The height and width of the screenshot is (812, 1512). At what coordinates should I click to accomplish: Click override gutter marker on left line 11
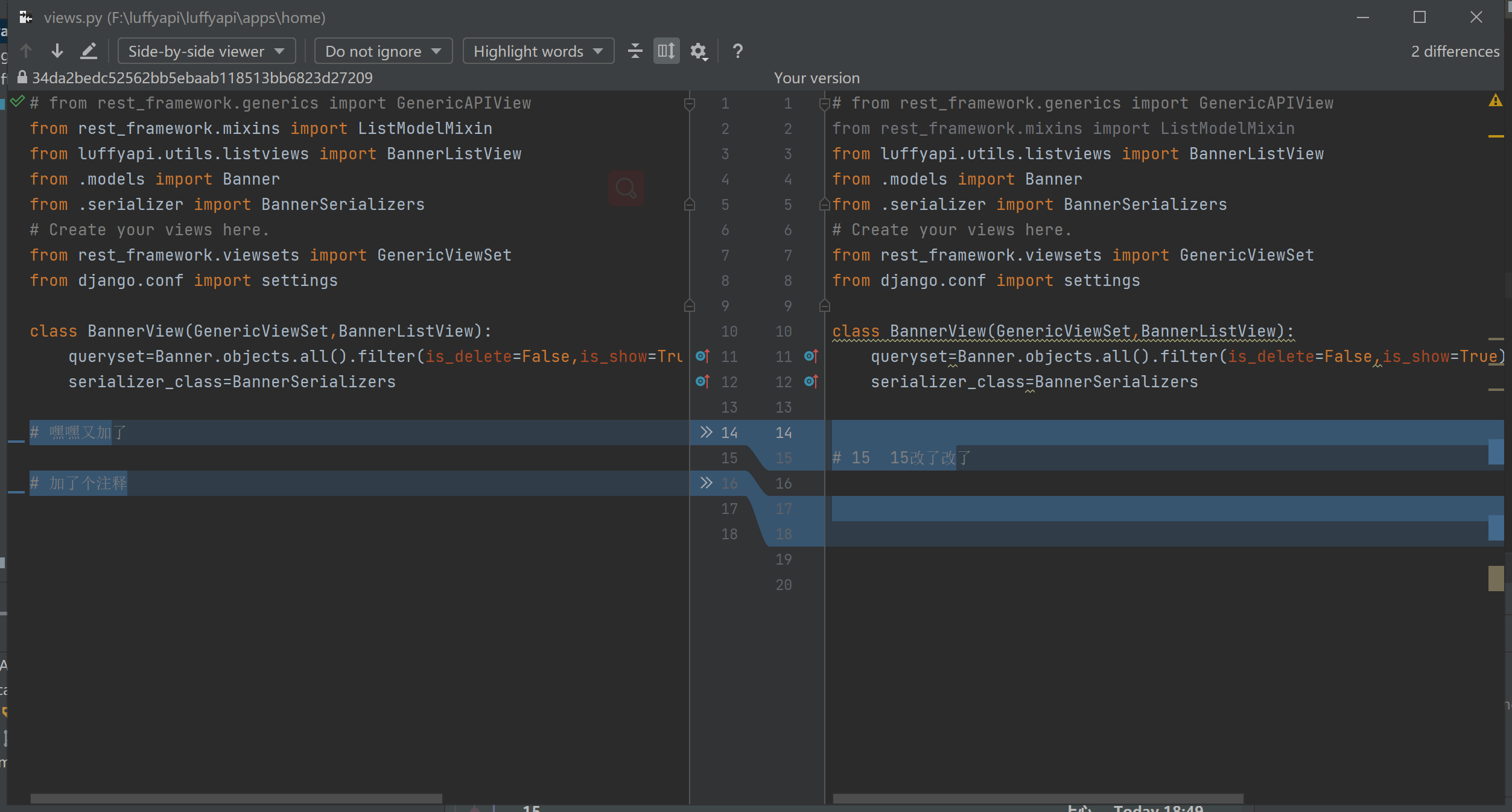pyautogui.click(x=702, y=357)
